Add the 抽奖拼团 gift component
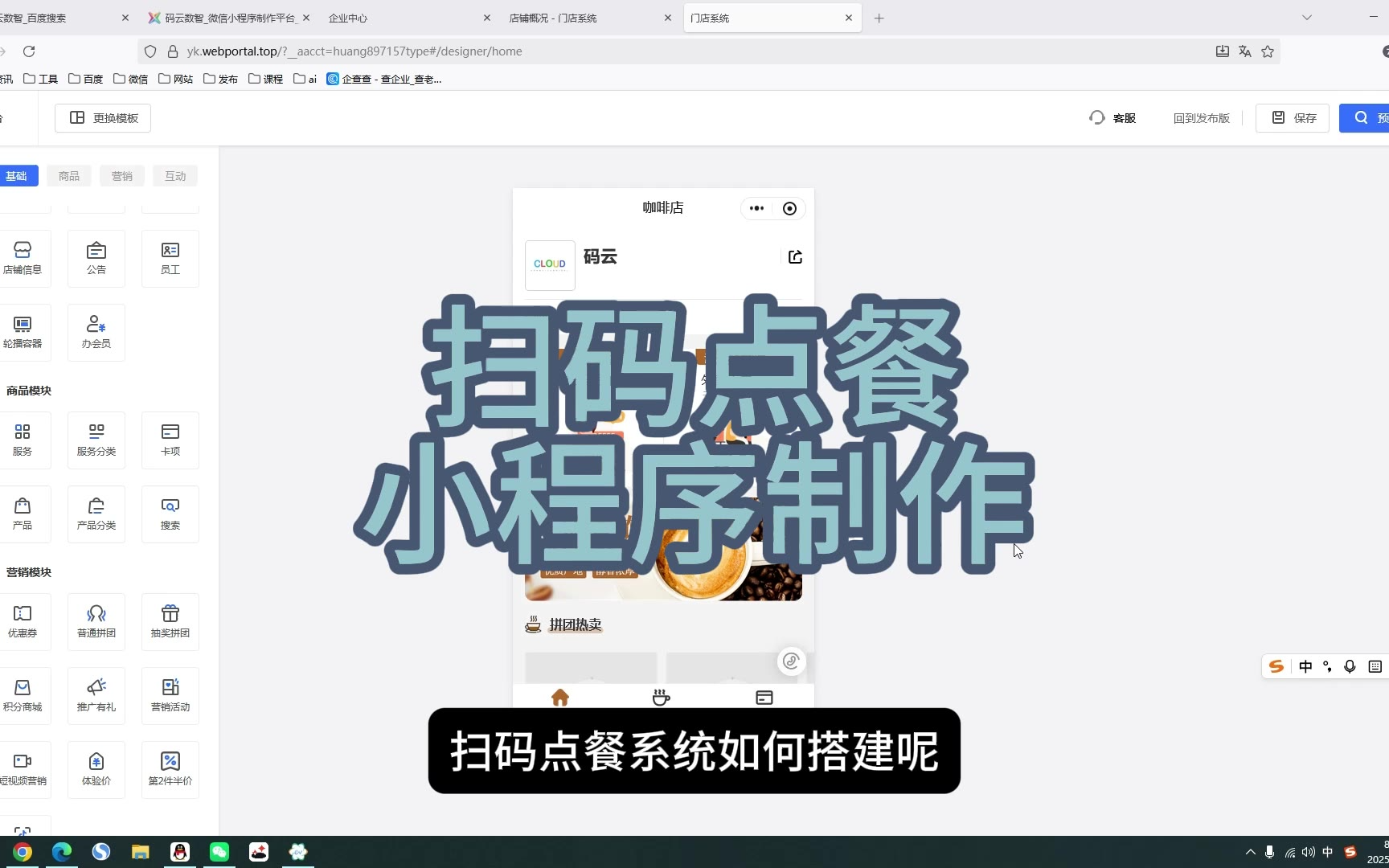The height and width of the screenshot is (868, 1389). [x=170, y=621]
